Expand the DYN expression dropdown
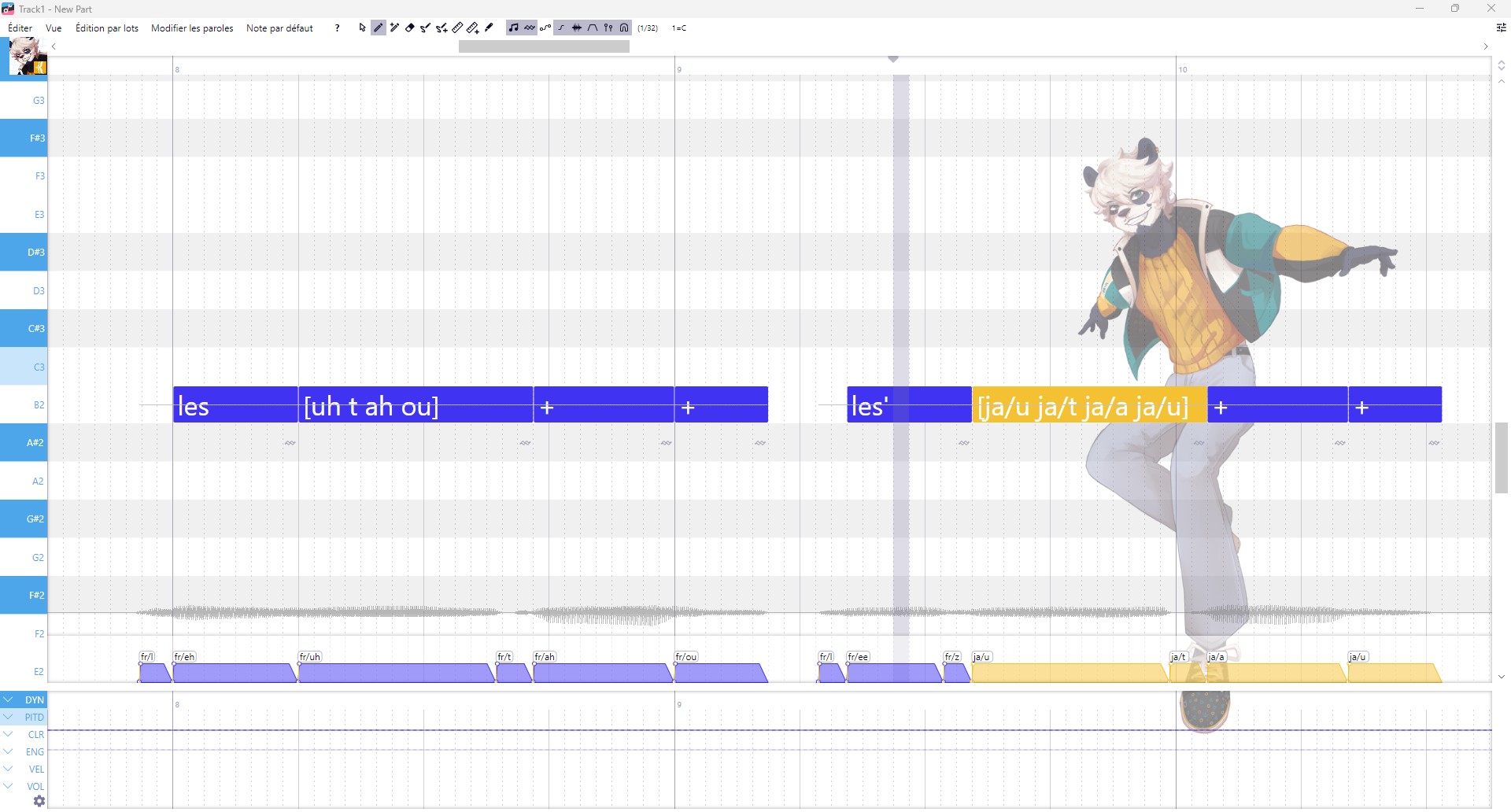This screenshot has width=1511, height=812. coord(8,699)
